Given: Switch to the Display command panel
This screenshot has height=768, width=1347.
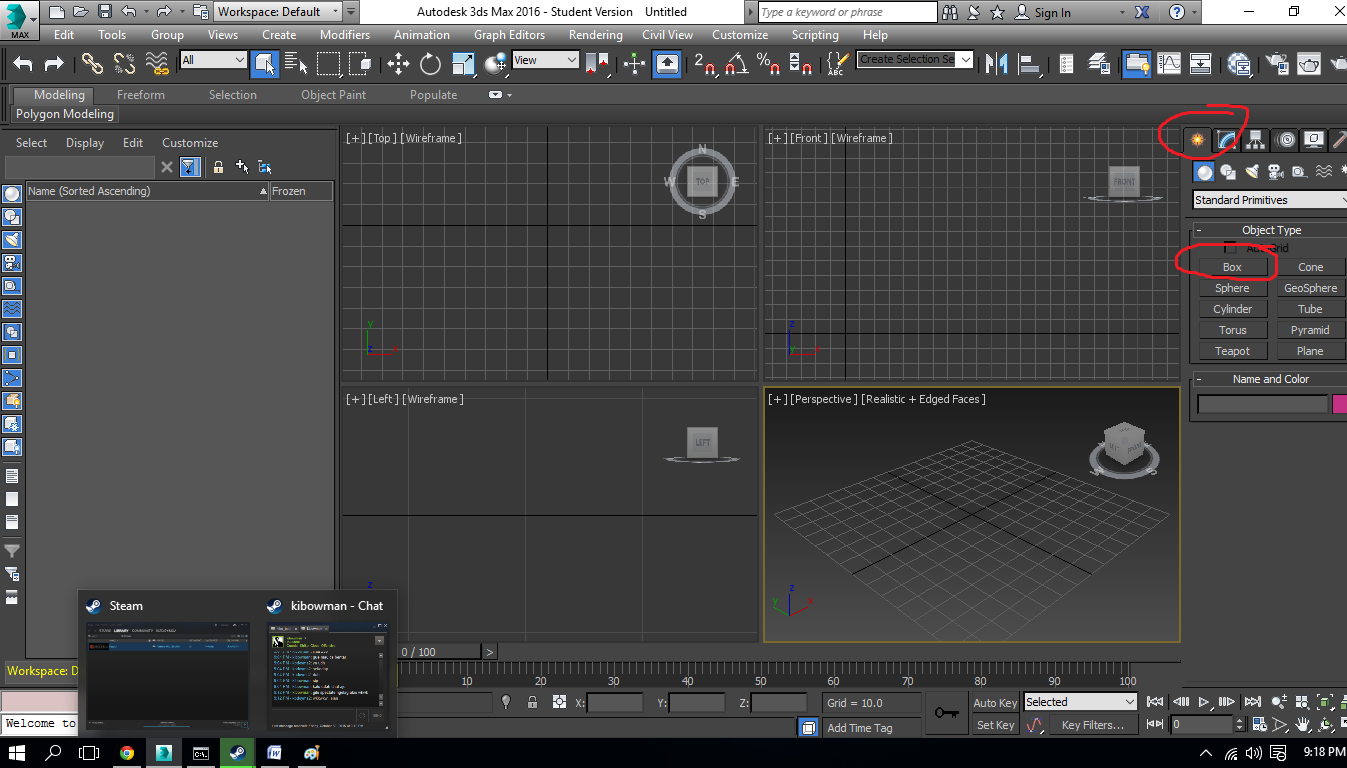Looking at the screenshot, I should point(1314,140).
